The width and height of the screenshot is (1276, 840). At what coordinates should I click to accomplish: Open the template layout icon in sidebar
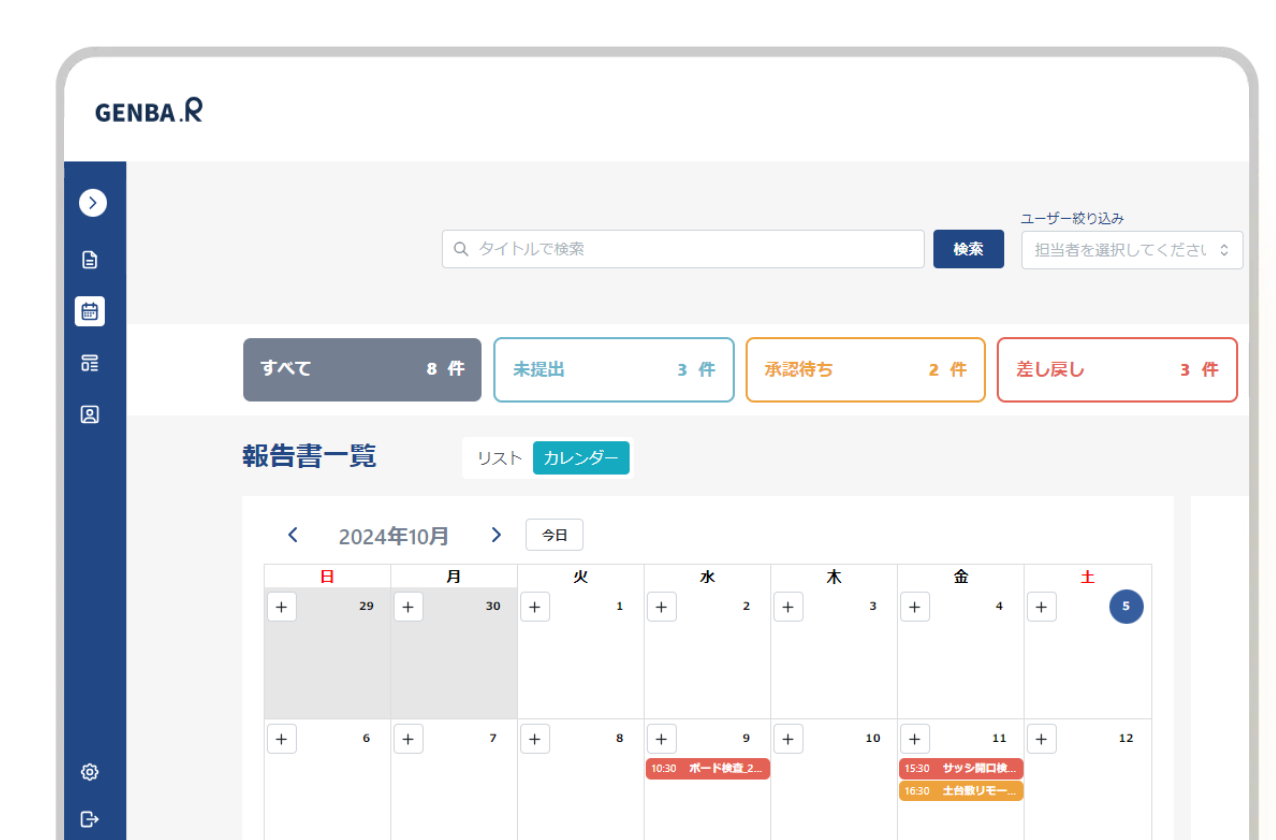90,363
